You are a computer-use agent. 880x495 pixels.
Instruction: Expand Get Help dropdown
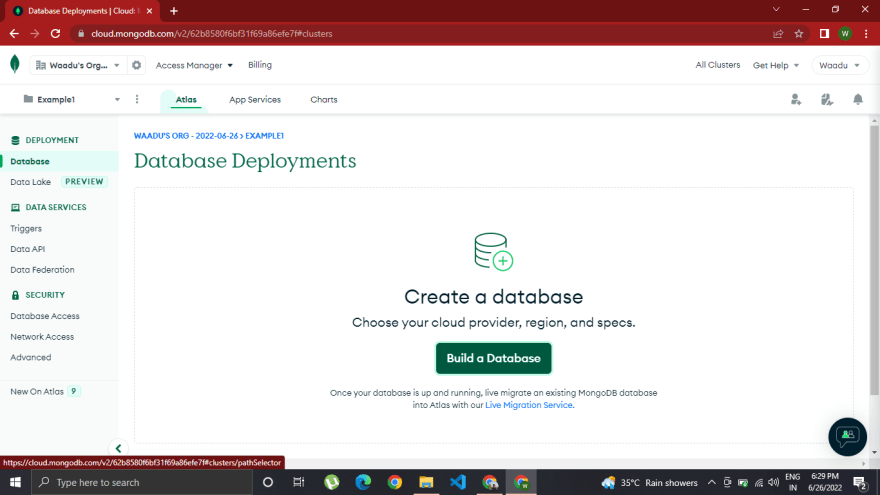[776, 65]
